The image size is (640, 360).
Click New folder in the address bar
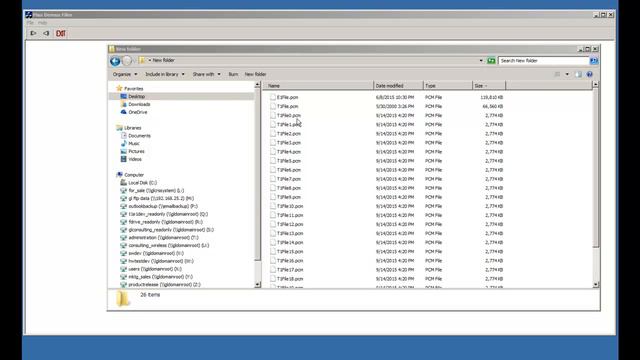(164, 60)
